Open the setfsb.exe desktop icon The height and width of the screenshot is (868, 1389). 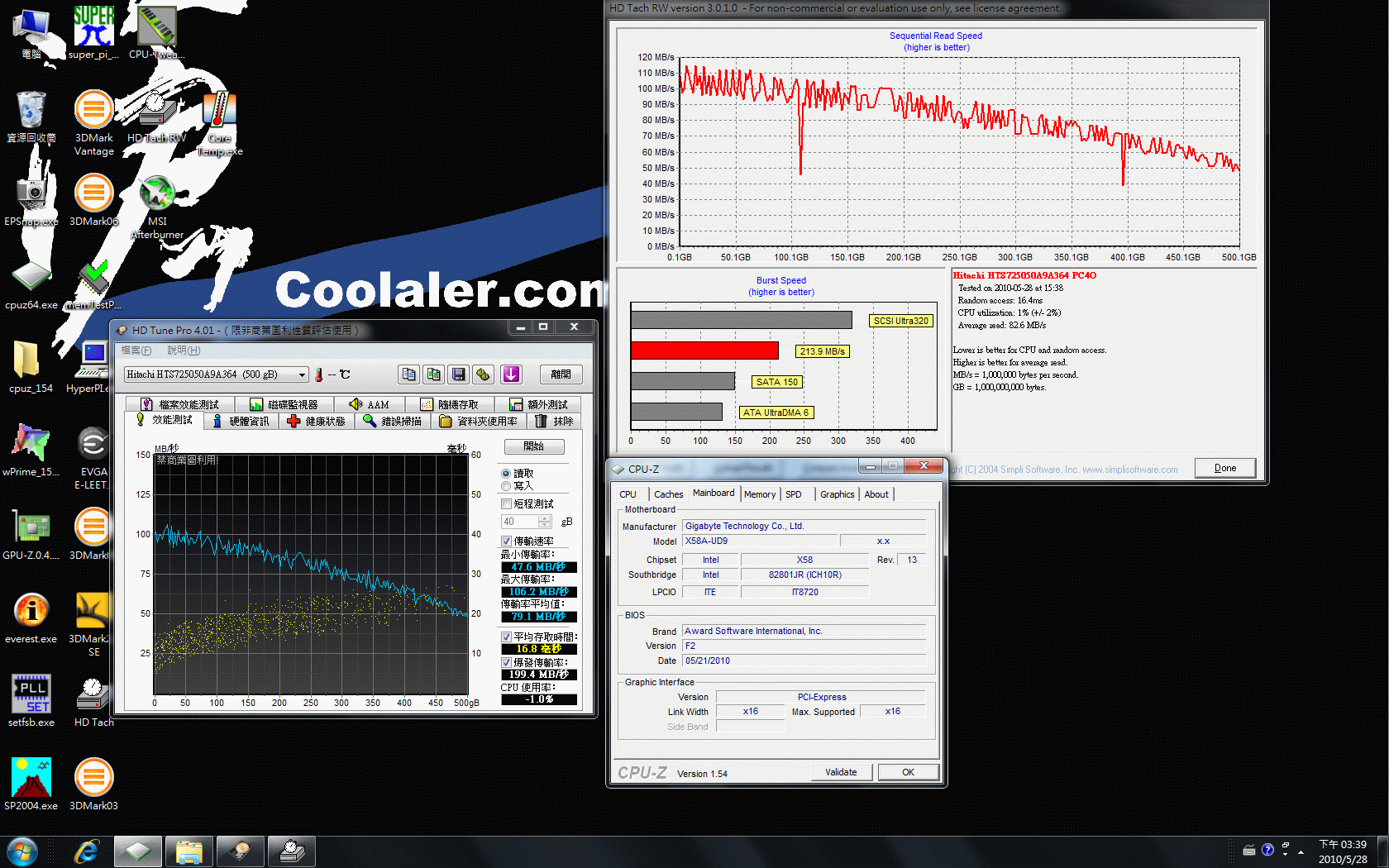pos(31,701)
